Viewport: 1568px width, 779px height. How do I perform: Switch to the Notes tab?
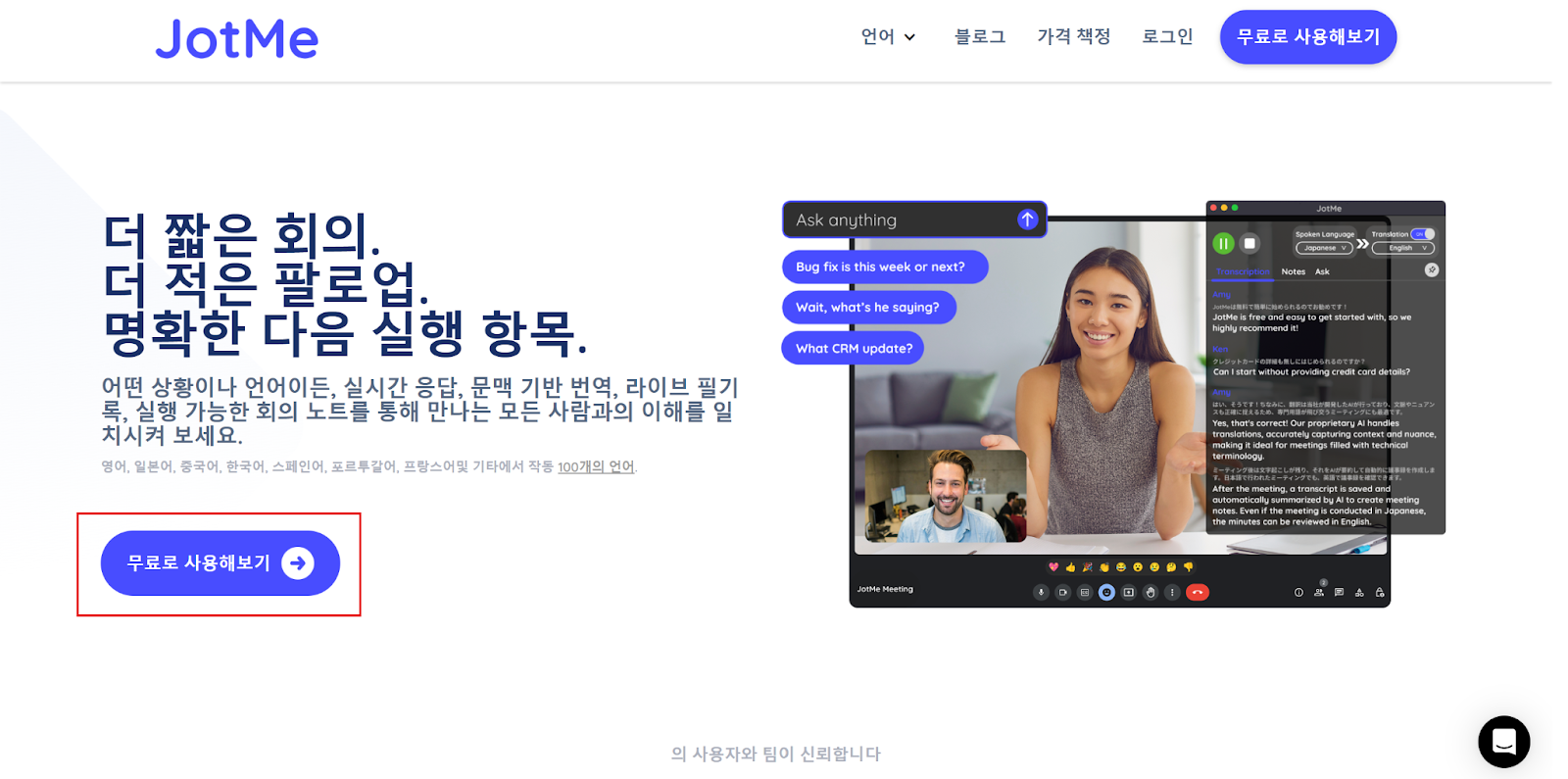pos(1294,271)
